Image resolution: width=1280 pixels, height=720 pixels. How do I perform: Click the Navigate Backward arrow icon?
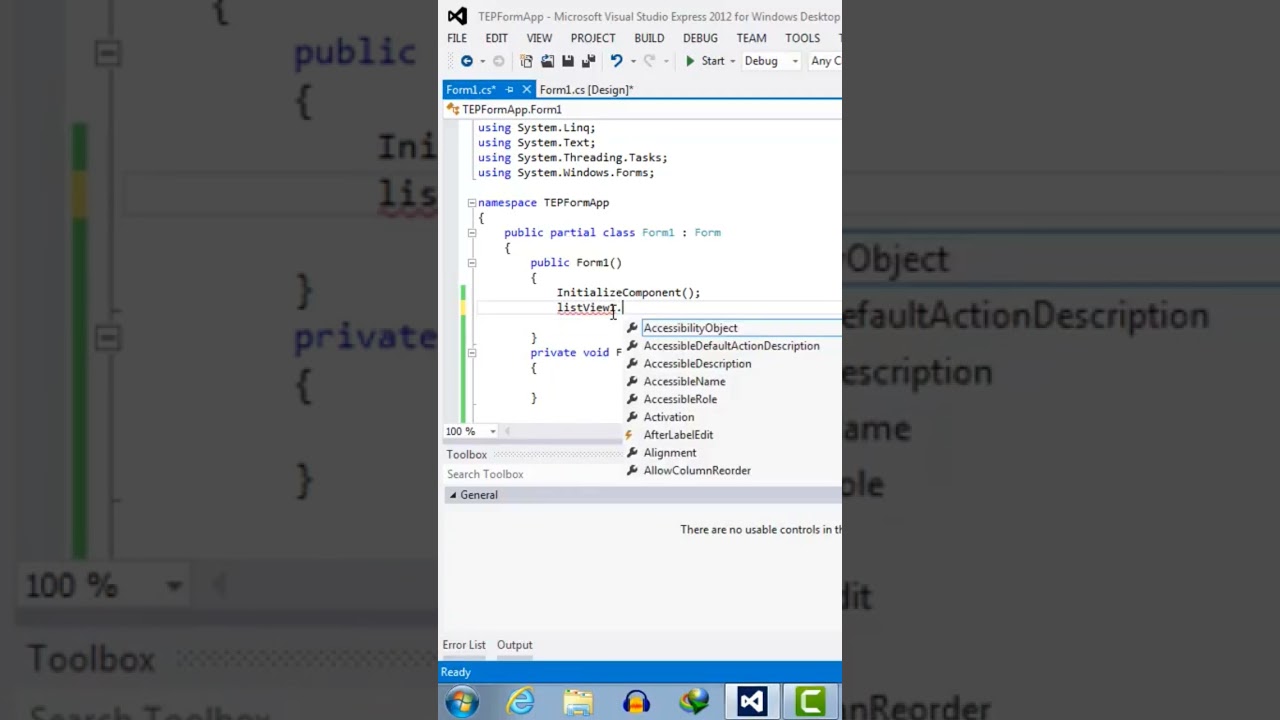466,61
